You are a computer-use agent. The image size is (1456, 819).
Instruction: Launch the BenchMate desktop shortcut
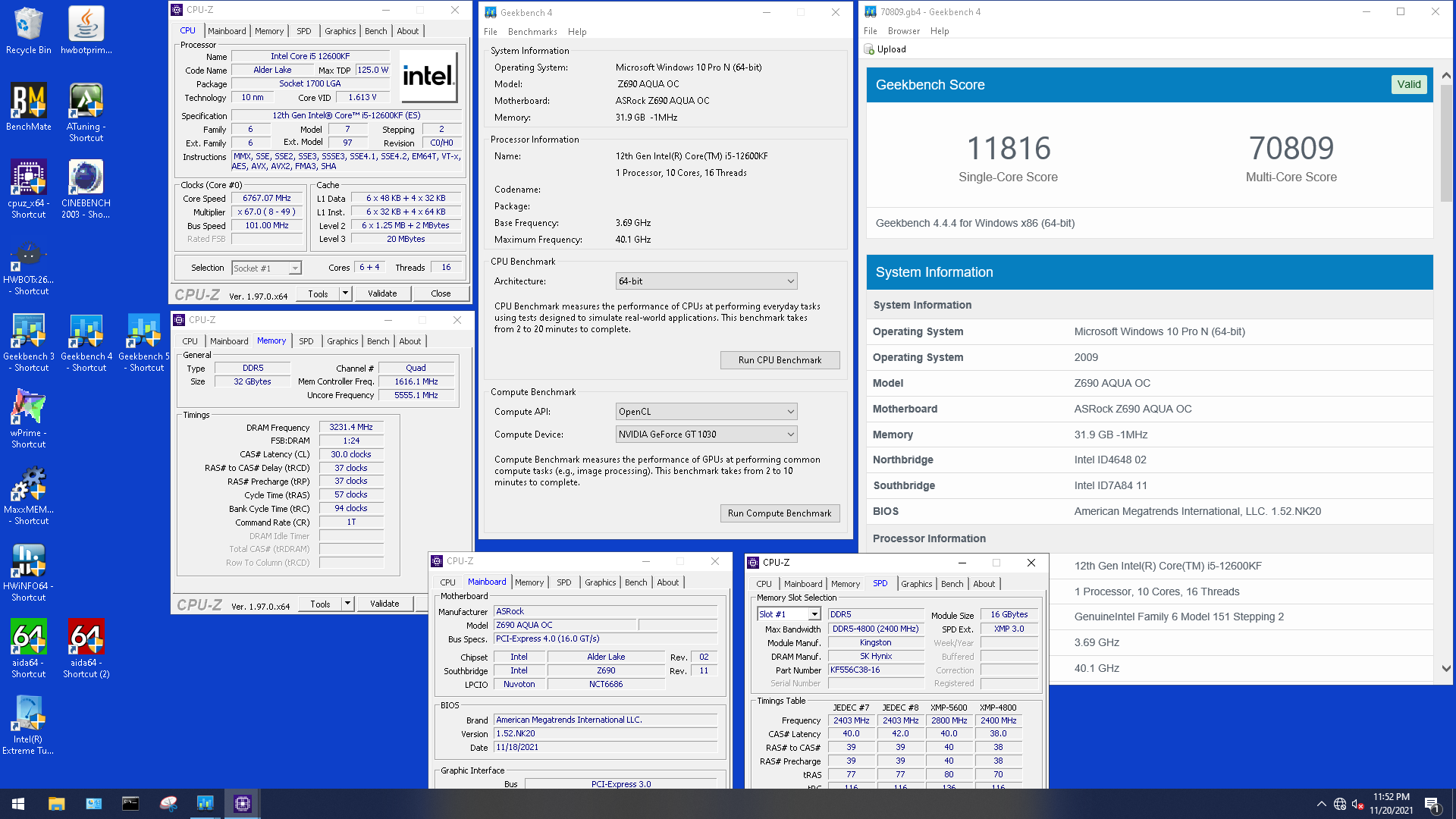pyautogui.click(x=28, y=107)
